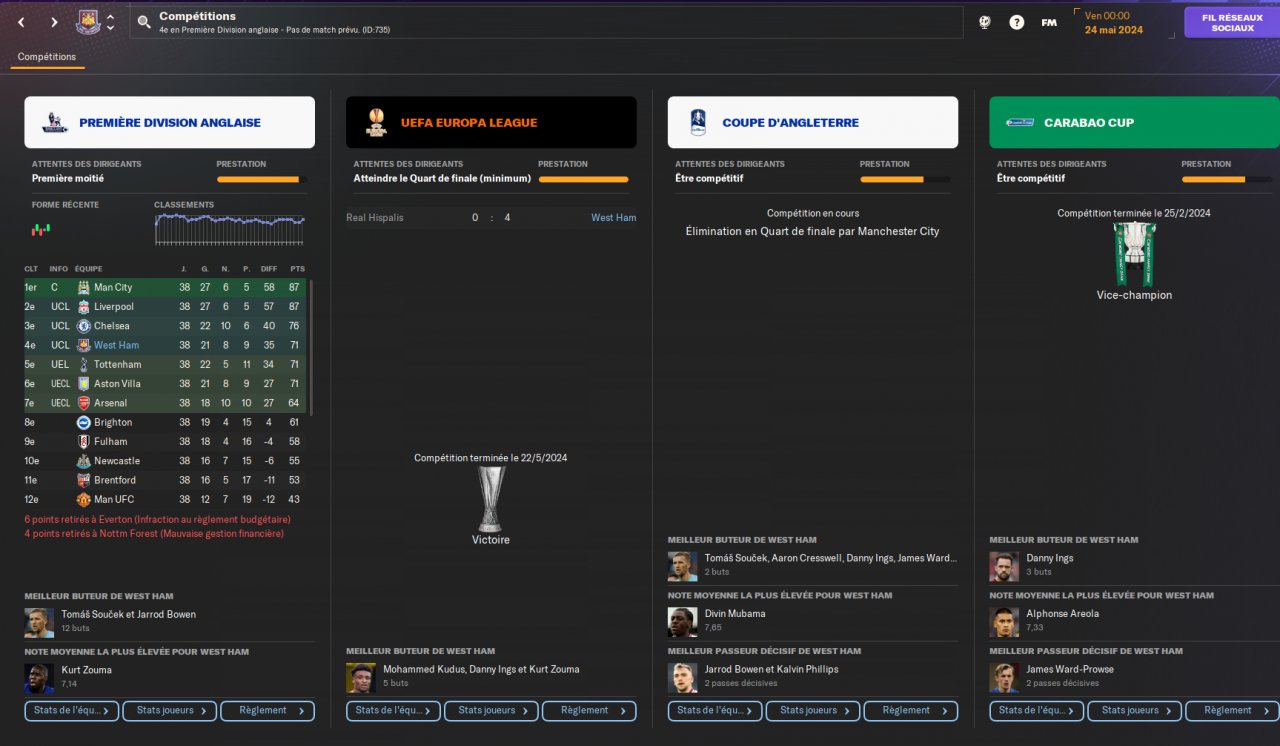This screenshot has width=1280, height=746.
Task: Expand club switcher up/down arrows
Action: tap(110, 22)
